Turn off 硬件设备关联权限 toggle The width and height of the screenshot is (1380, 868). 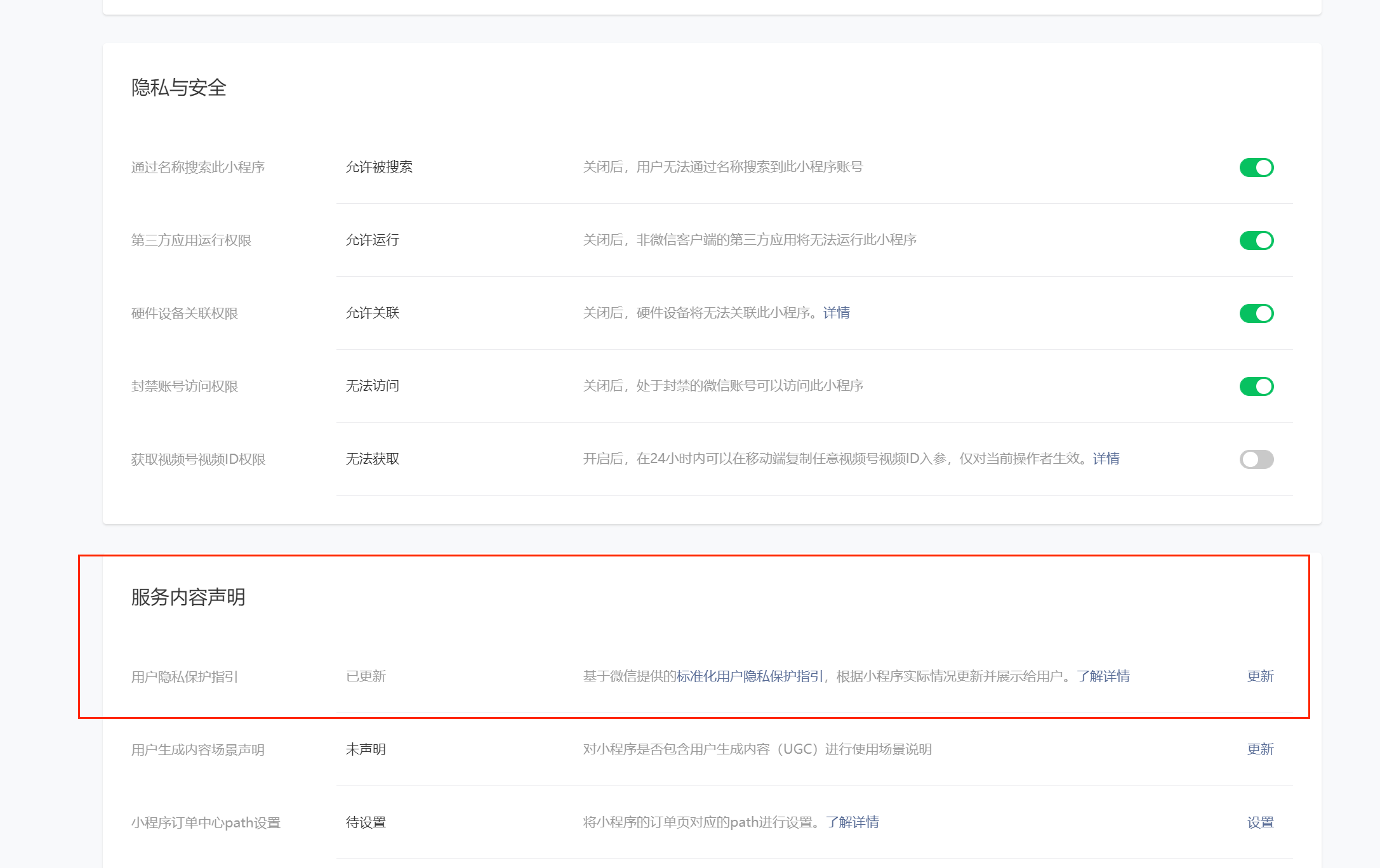point(1256,313)
